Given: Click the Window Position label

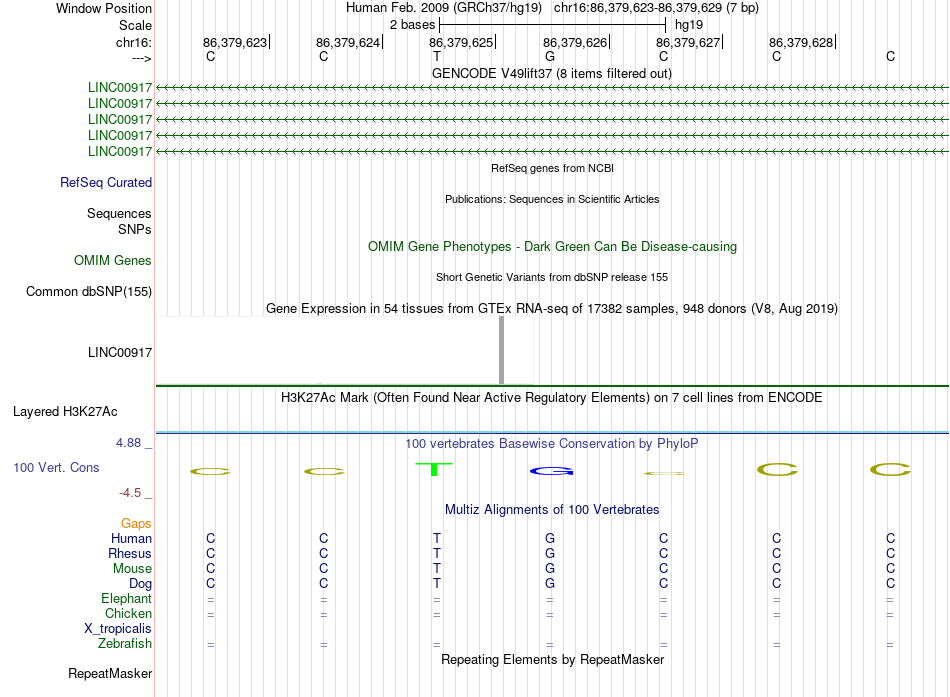Looking at the screenshot, I should [x=104, y=8].
